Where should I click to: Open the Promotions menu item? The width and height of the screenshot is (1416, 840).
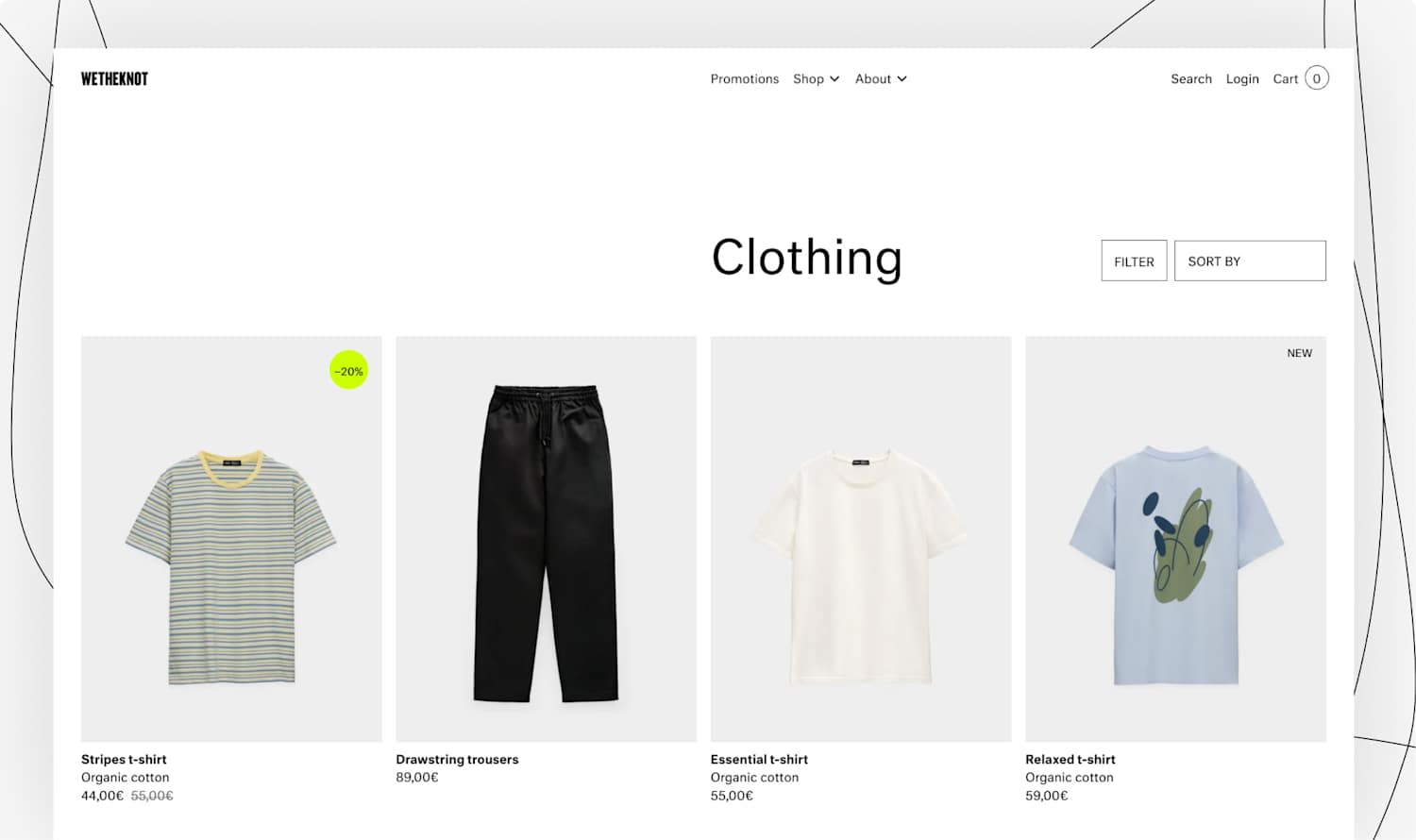(x=745, y=79)
